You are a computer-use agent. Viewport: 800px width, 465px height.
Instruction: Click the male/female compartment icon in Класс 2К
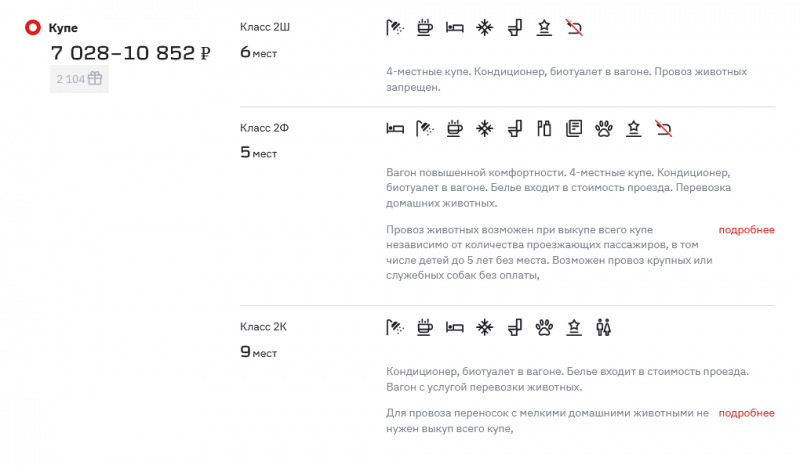pos(603,326)
